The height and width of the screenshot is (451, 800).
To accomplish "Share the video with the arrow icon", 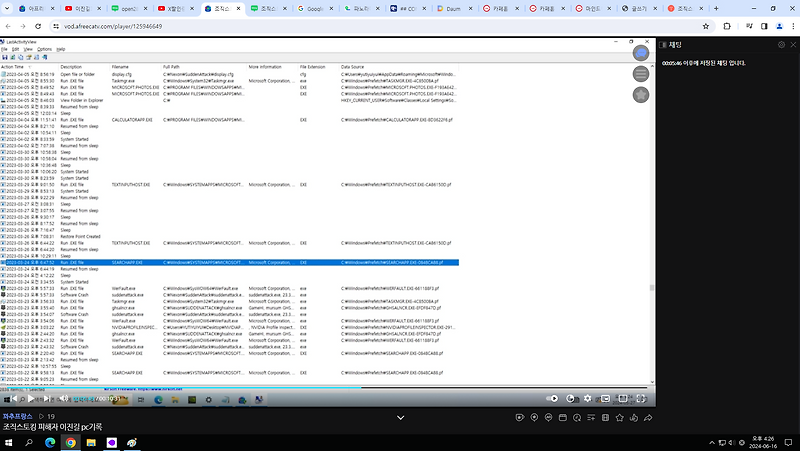I will (x=648, y=417).
